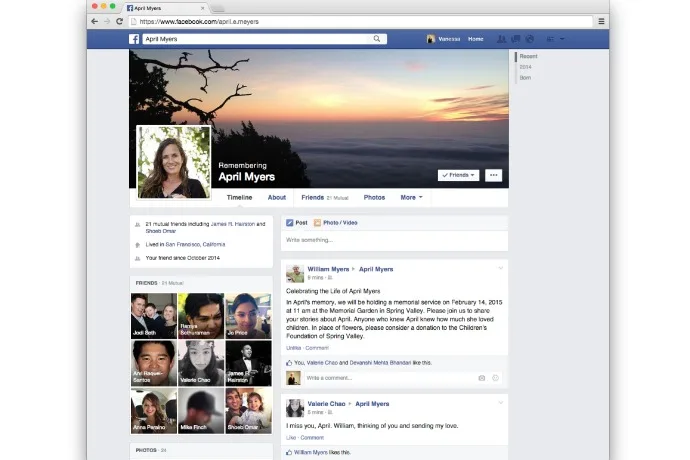Click William Myers avatar on his post
This screenshot has height=460, width=690.
point(295,273)
